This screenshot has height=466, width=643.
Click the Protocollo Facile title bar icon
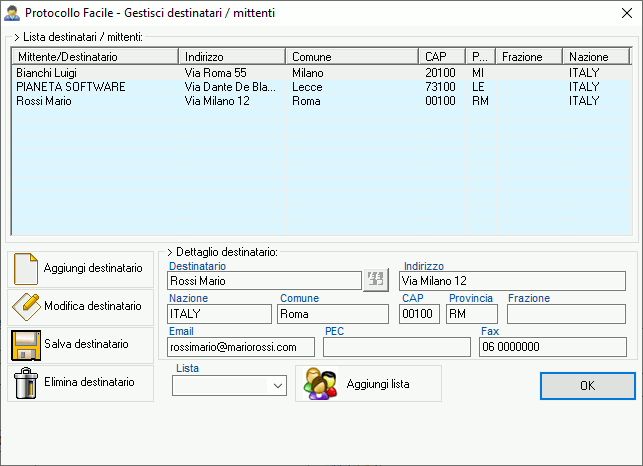pyautogui.click(x=13, y=13)
